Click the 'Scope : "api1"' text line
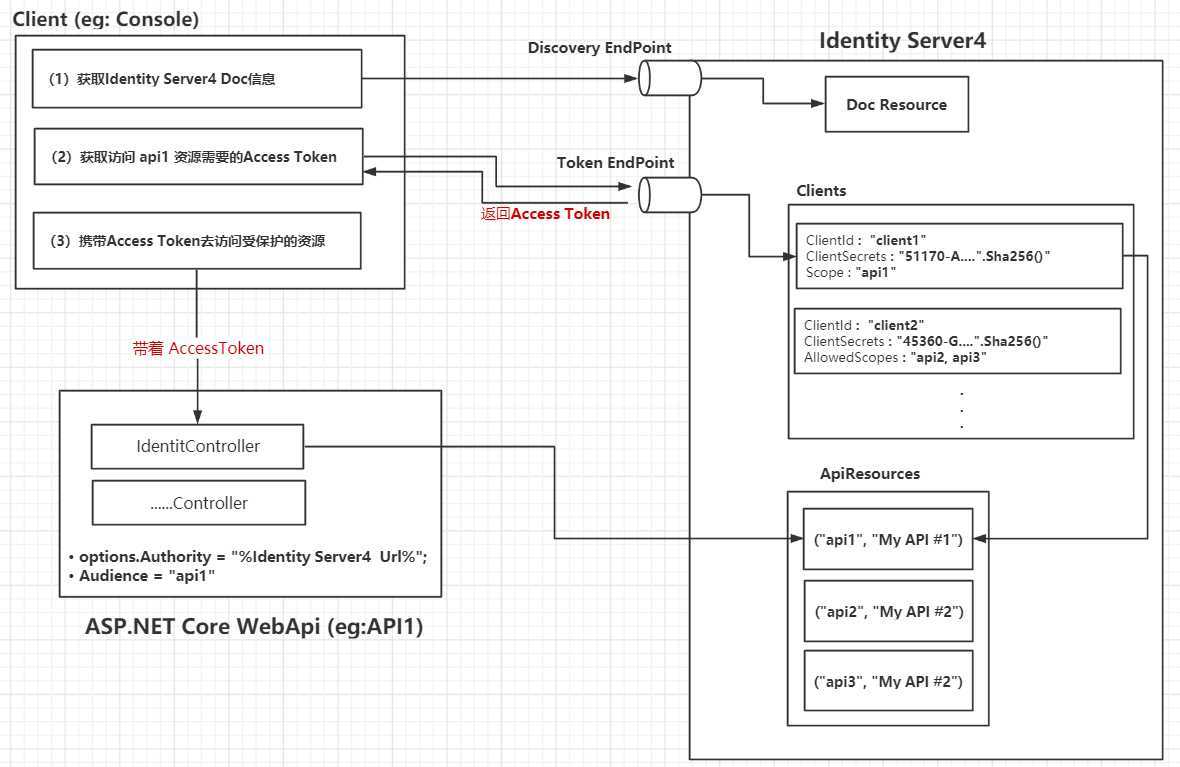The width and height of the screenshot is (1180, 767). tap(850, 272)
